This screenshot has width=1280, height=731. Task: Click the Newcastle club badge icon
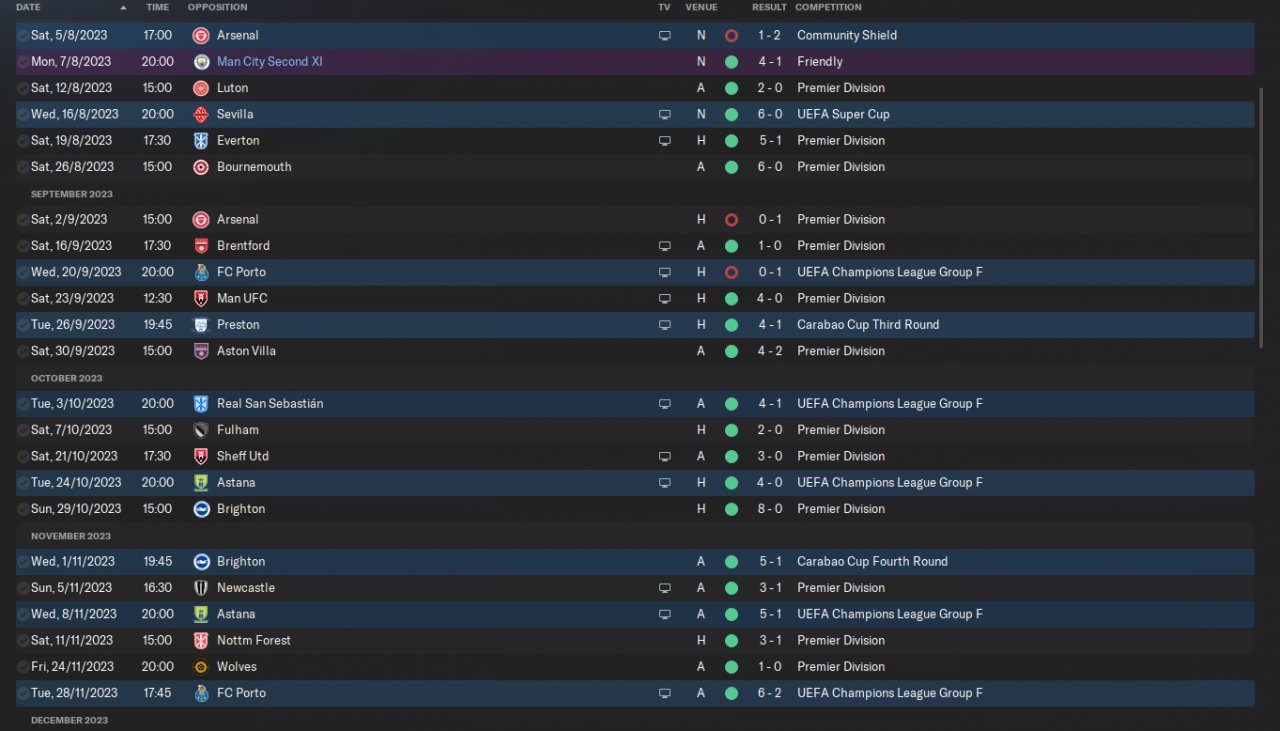(201, 588)
